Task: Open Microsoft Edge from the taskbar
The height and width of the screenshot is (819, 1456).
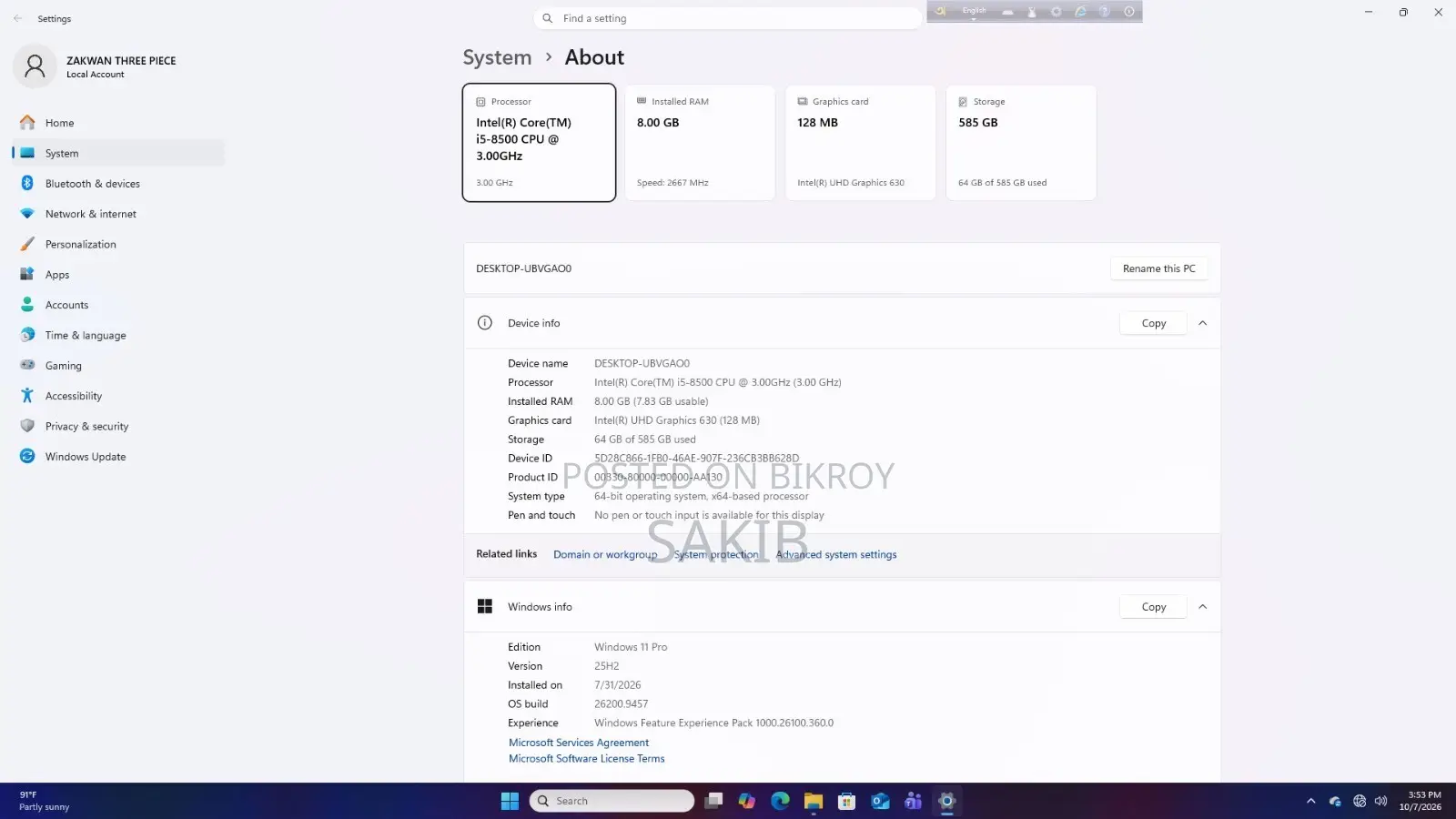Action: [781, 801]
